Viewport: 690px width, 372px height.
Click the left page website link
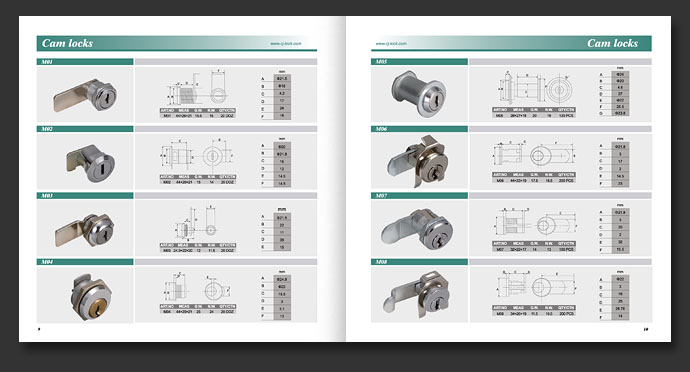(x=286, y=44)
